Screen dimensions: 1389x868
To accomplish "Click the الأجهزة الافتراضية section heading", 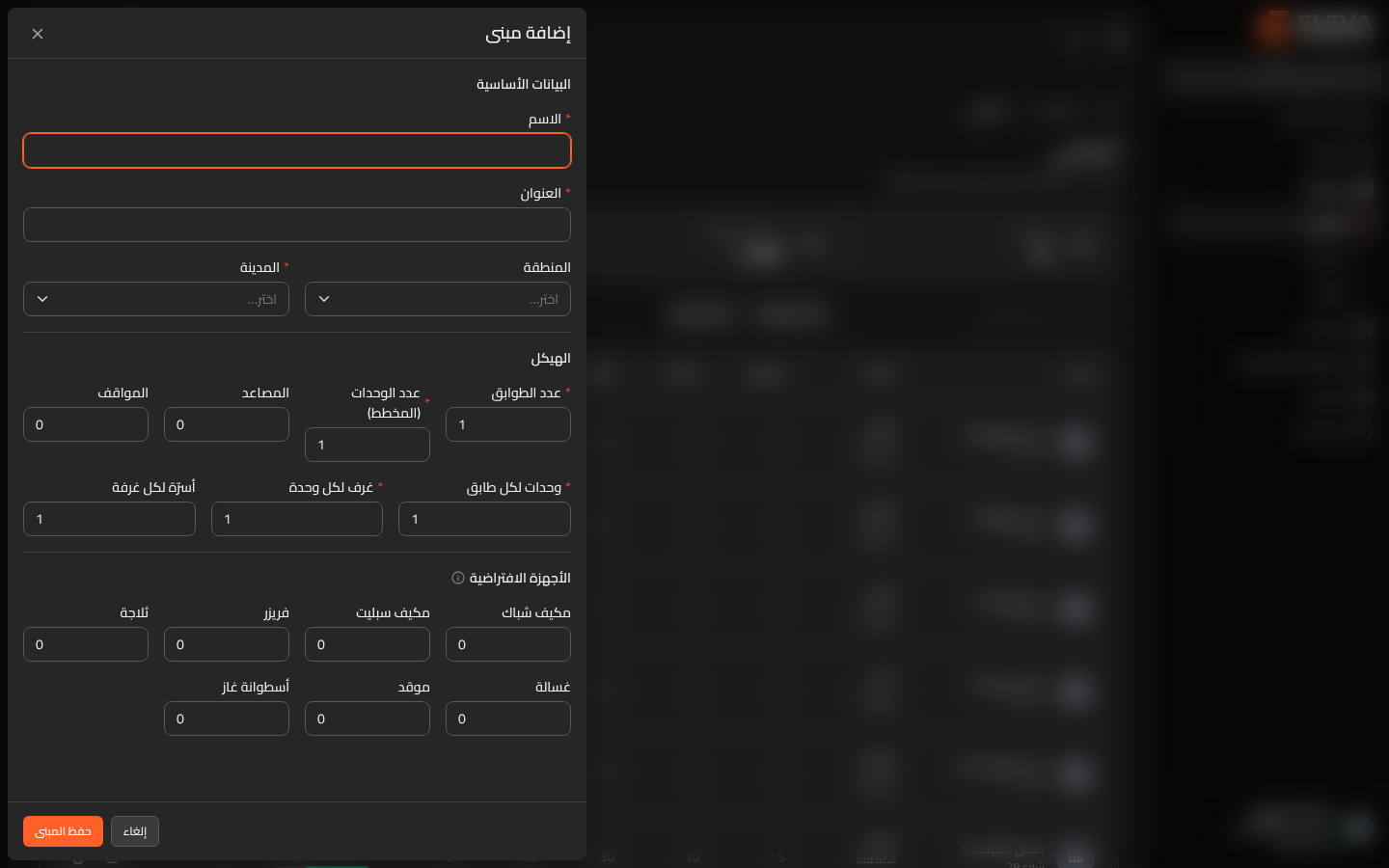I will click(x=520, y=578).
